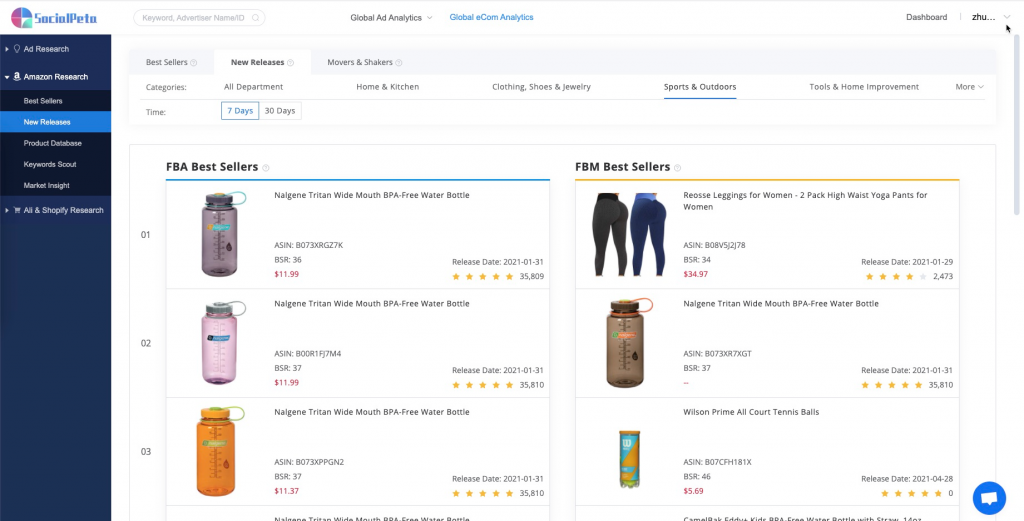Click brown Nalgene bottle thumbnail
This screenshot has height=521, width=1024.
tap(628, 343)
